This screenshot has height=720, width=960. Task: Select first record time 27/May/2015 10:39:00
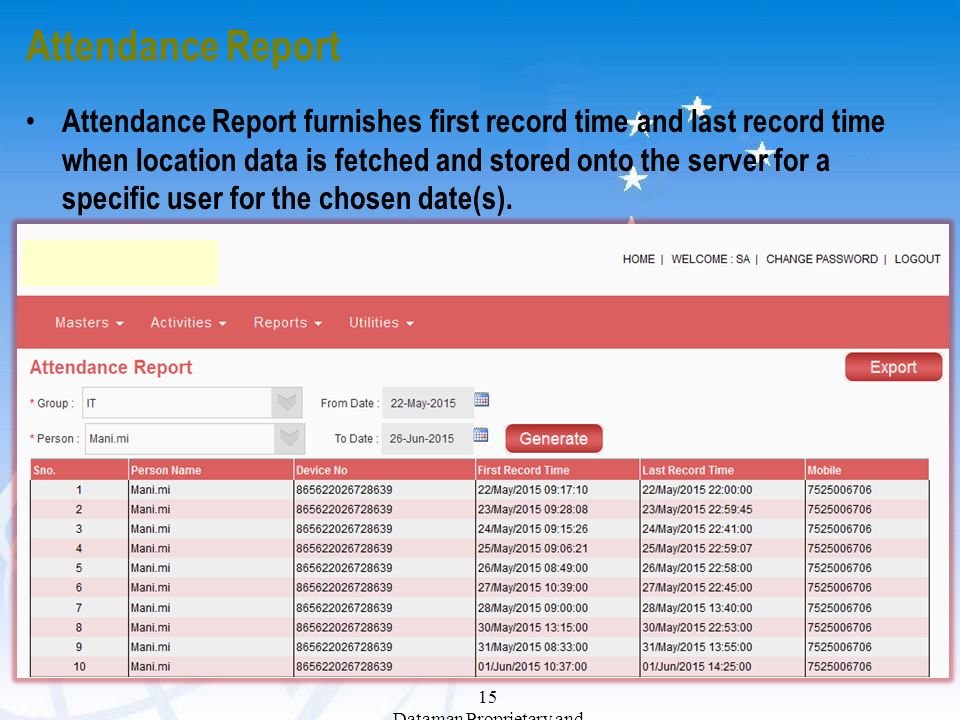click(533, 588)
